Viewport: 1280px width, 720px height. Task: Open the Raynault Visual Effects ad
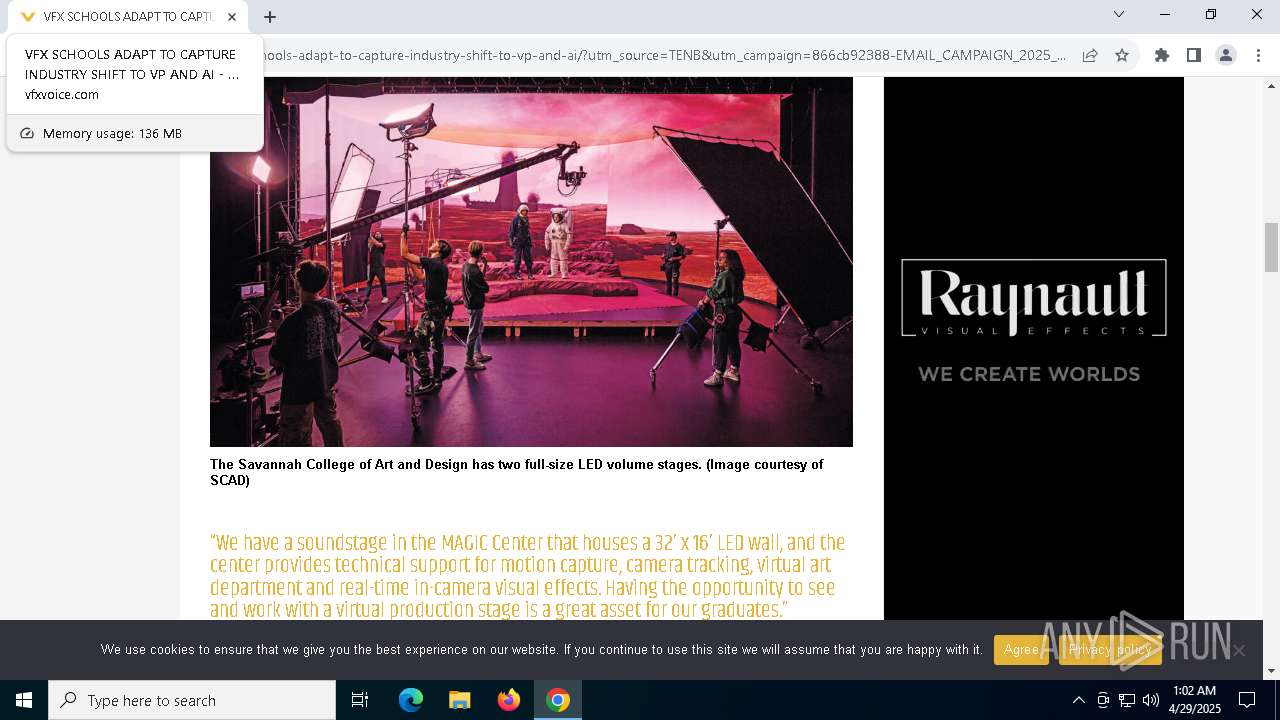[x=1034, y=348]
